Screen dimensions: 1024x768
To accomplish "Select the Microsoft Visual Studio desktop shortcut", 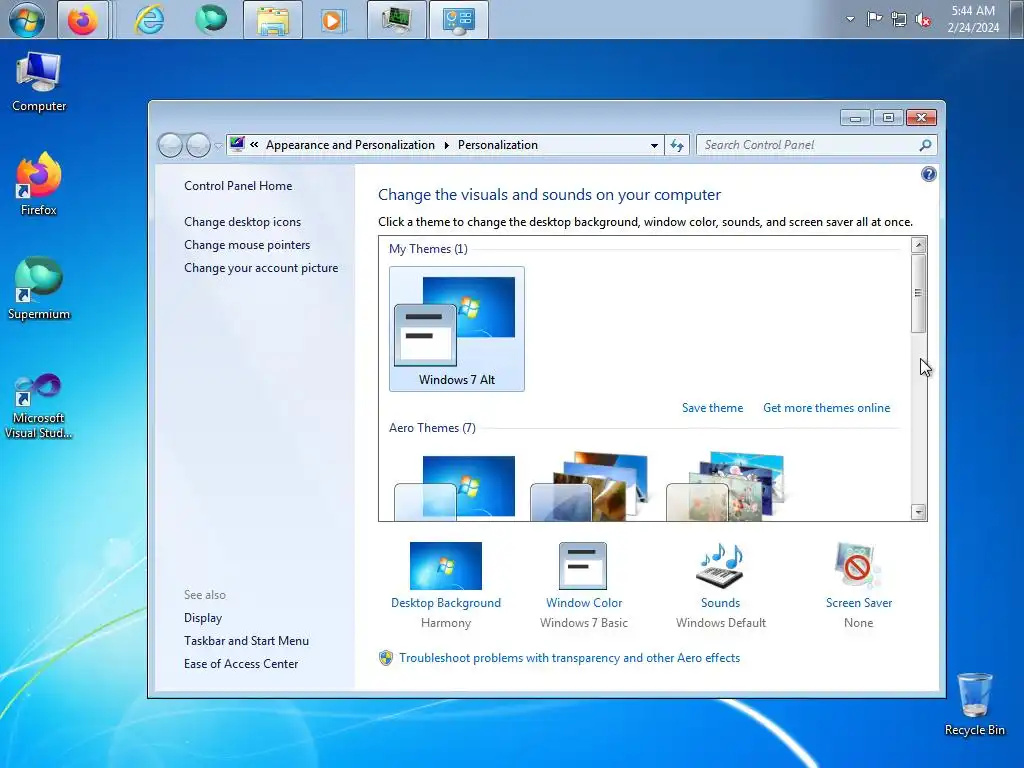I will pyautogui.click(x=39, y=406).
